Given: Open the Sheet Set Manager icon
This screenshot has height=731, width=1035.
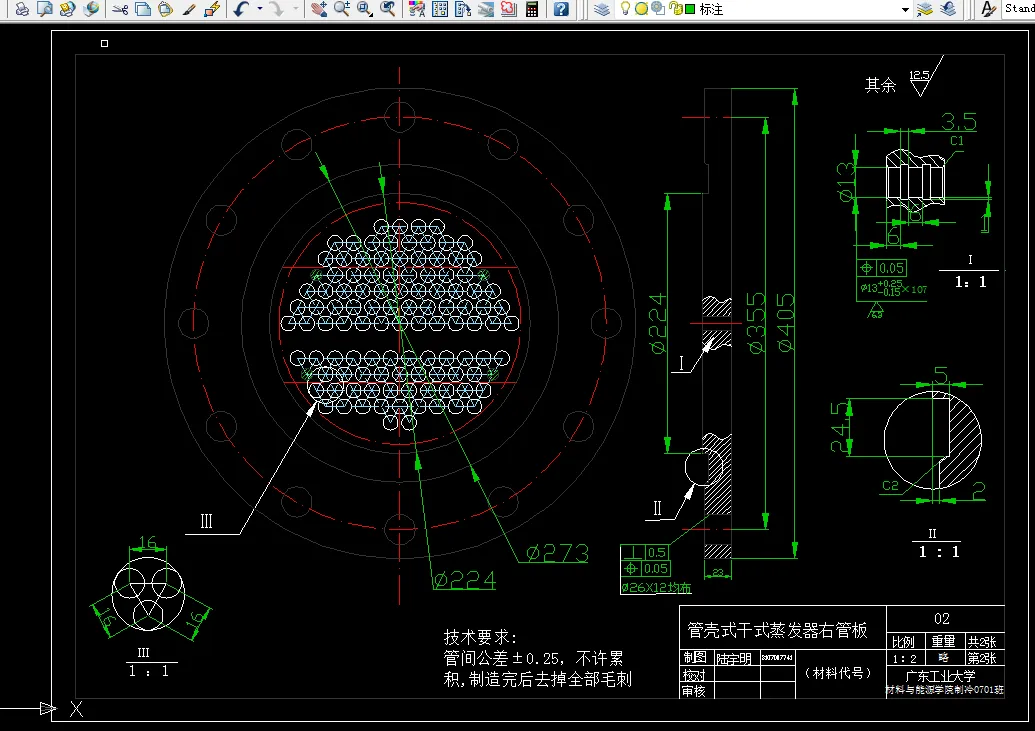Looking at the screenshot, I should (486, 9).
